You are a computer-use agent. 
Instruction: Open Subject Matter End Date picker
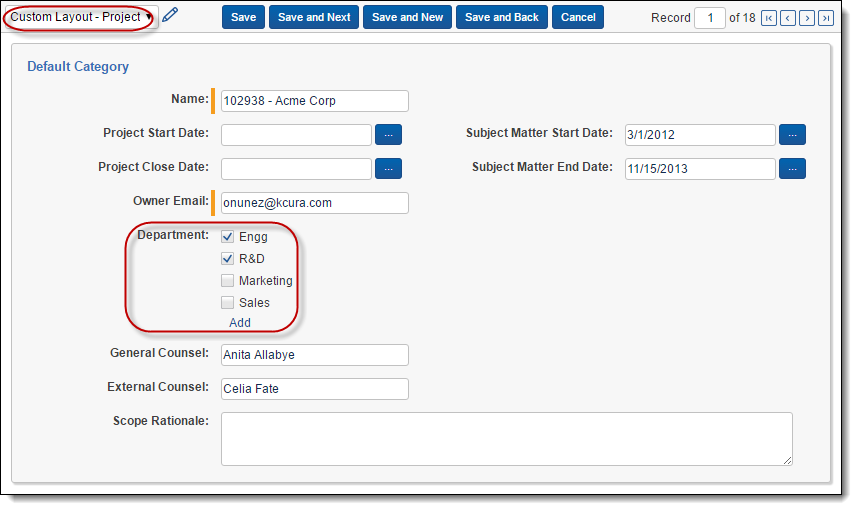tap(792, 169)
